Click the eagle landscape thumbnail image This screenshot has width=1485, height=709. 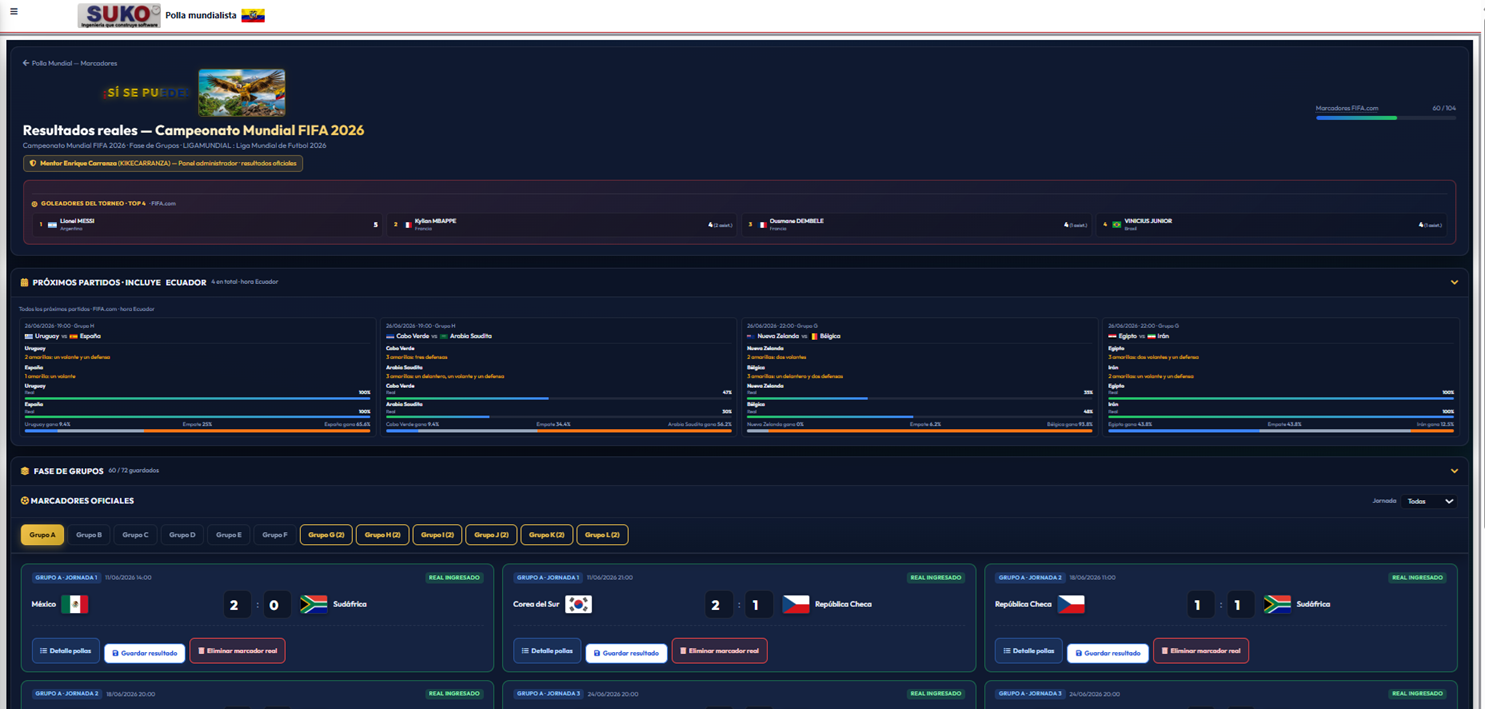pos(242,93)
